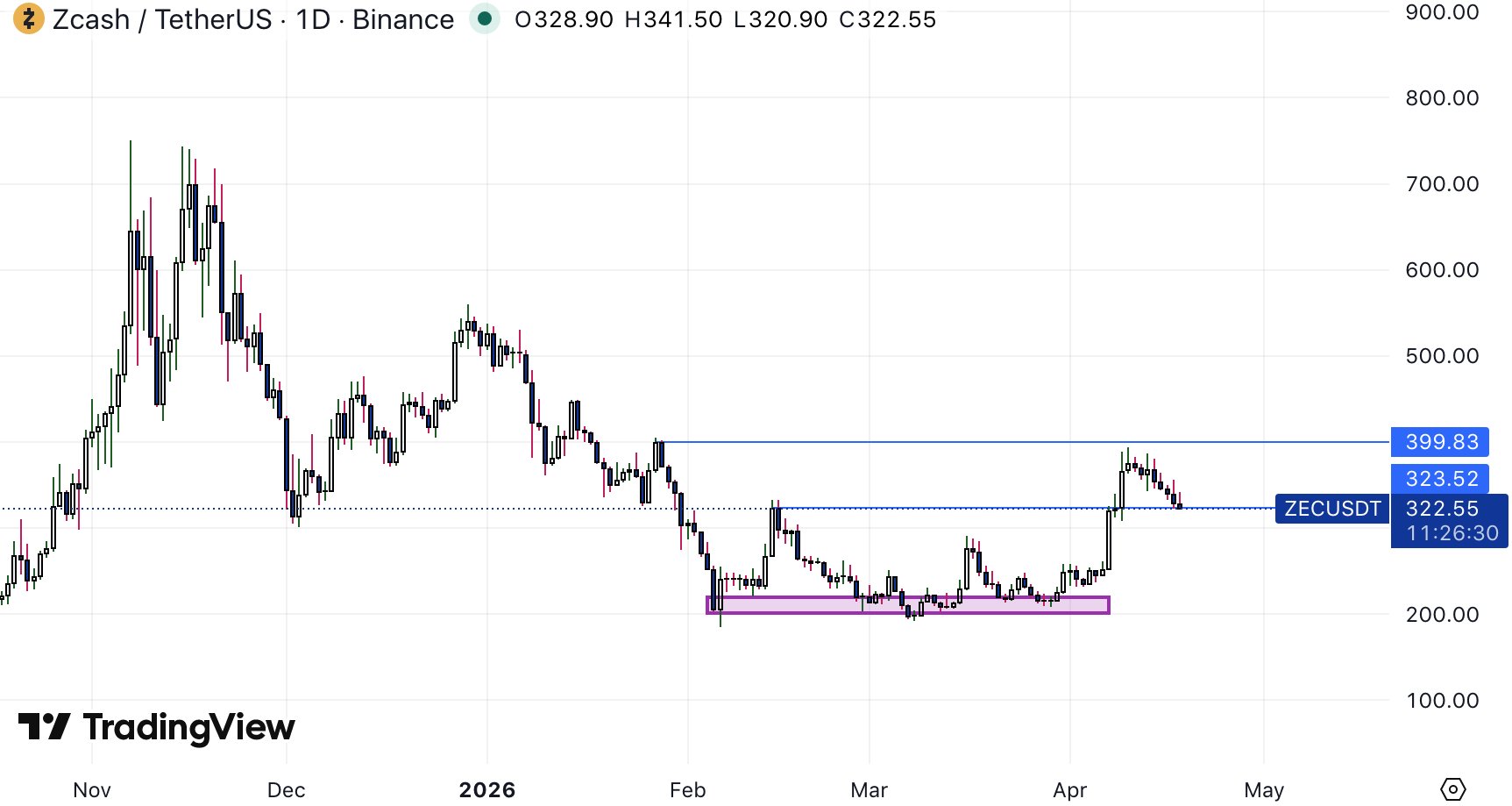The image size is (1512, 806).
Task: Click the 500.00 price scale label
Action: click(x=1441, y=356)
